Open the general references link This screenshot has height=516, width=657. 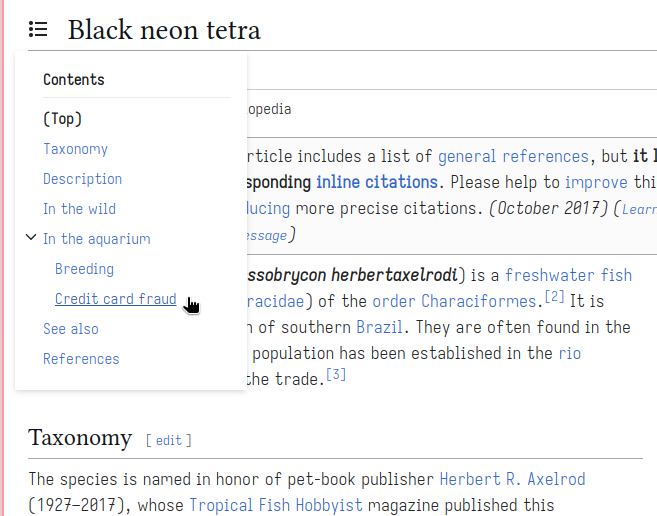(513, 156)
